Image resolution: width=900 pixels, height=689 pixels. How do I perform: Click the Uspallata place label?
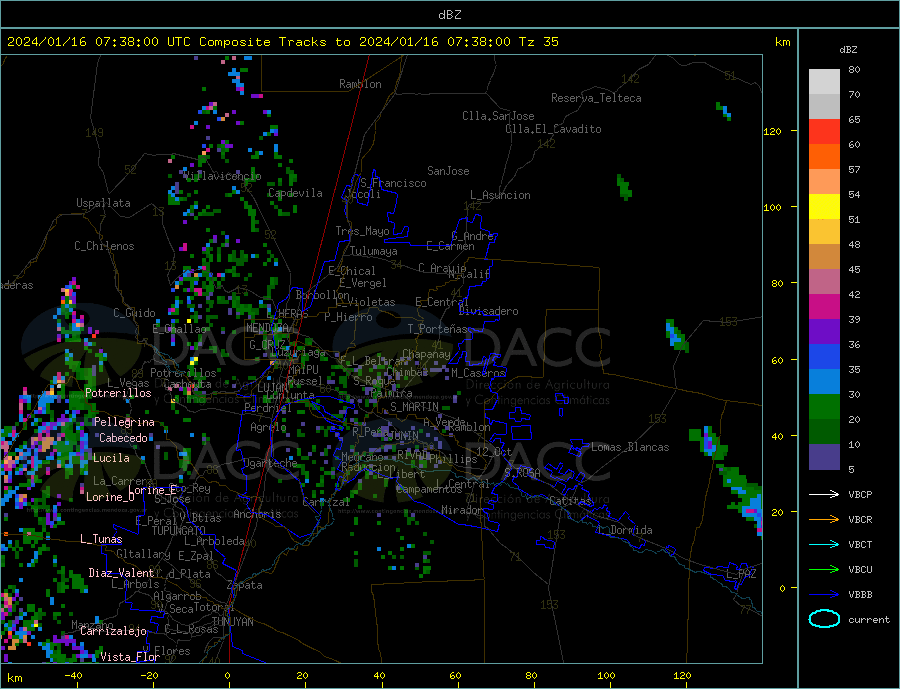pos(103,203)
